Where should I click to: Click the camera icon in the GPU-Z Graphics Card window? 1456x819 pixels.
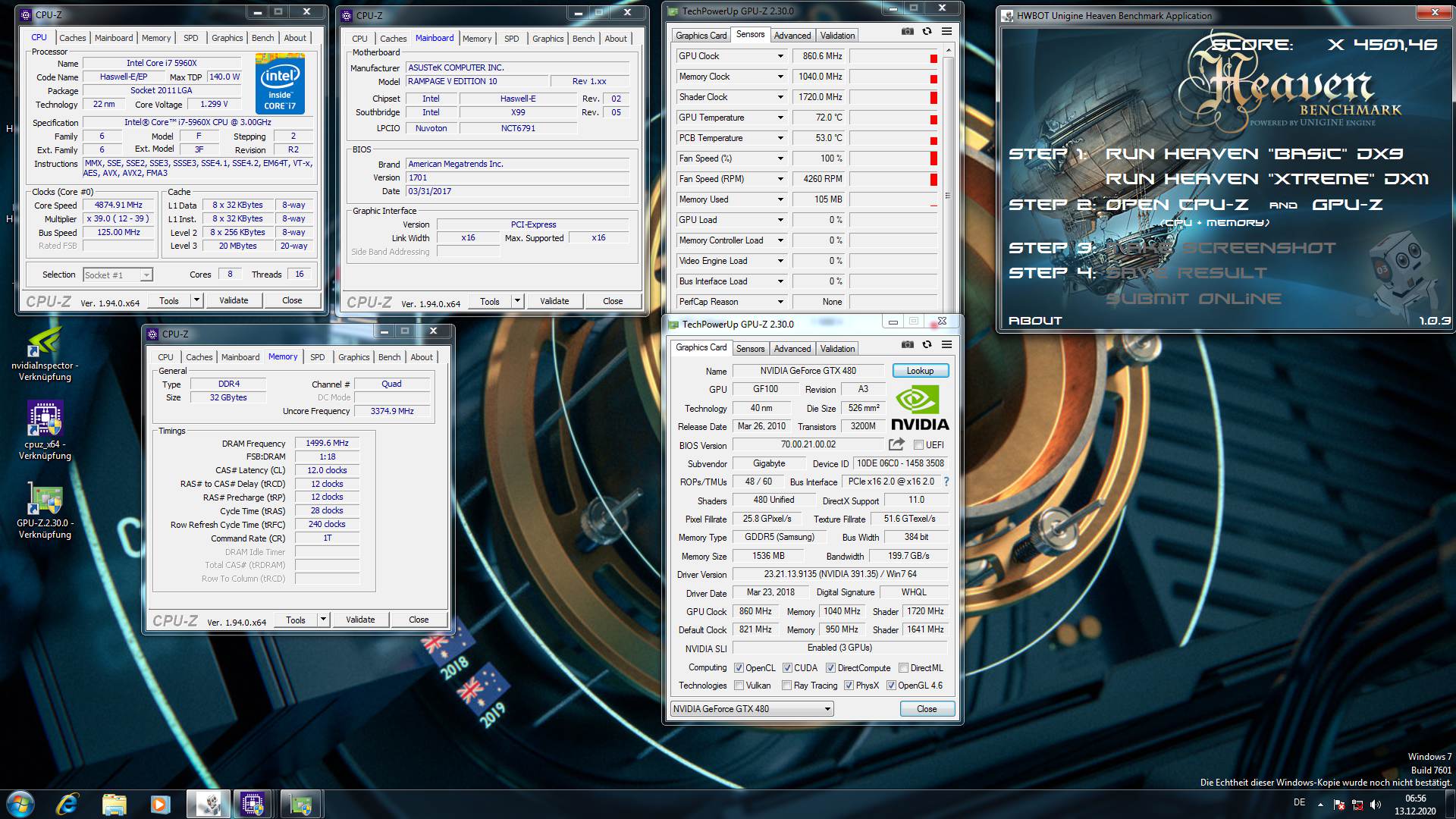907,344
